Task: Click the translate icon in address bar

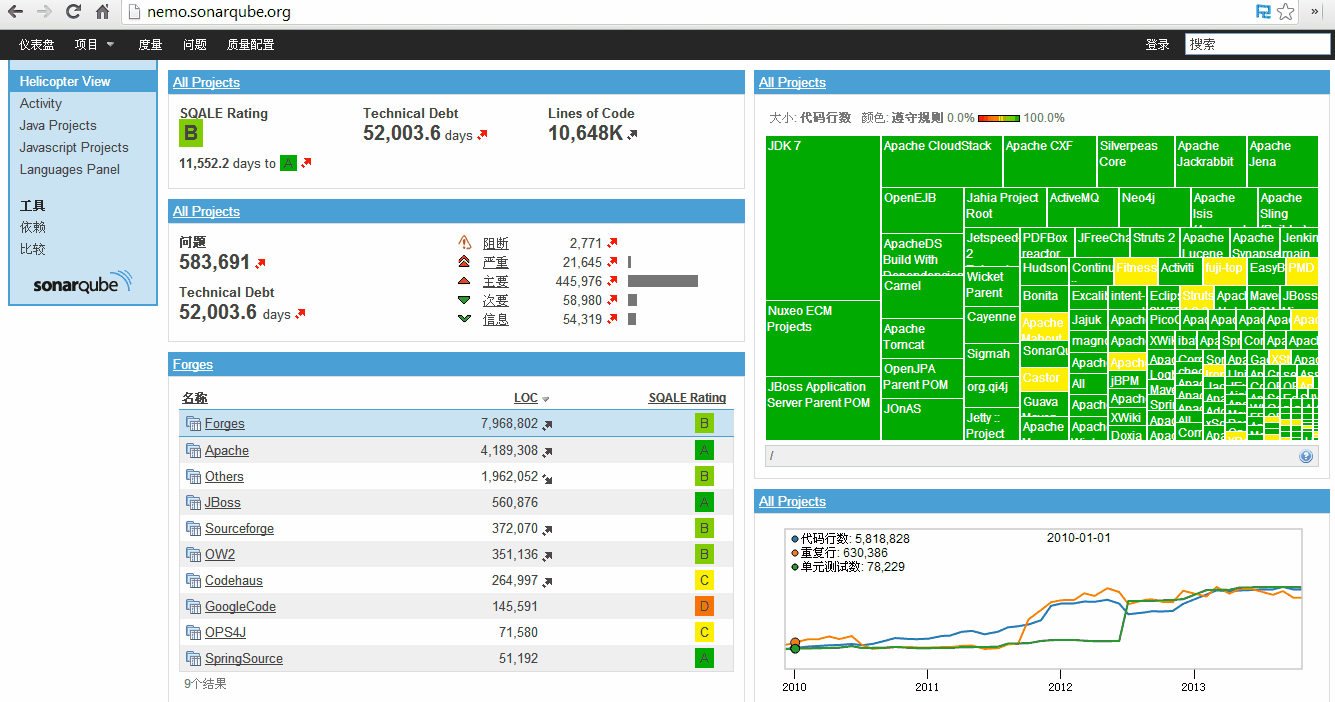Action: [1264, 12]
